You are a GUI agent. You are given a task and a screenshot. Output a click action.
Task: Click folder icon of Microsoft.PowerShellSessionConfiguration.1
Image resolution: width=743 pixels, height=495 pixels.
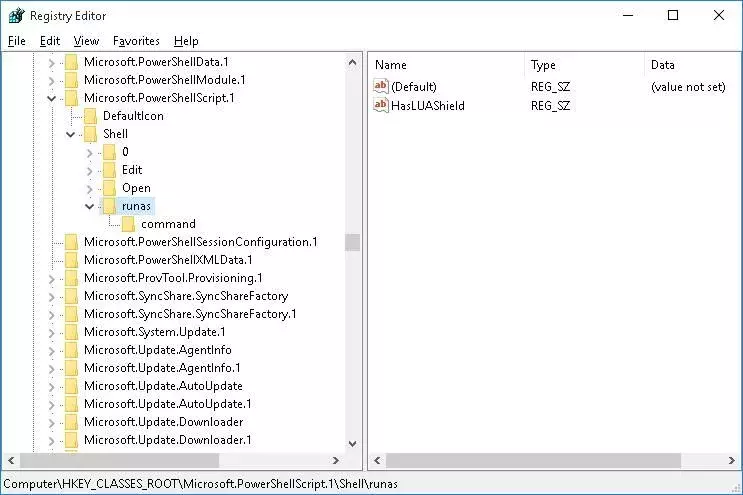[x=72, y=242]
